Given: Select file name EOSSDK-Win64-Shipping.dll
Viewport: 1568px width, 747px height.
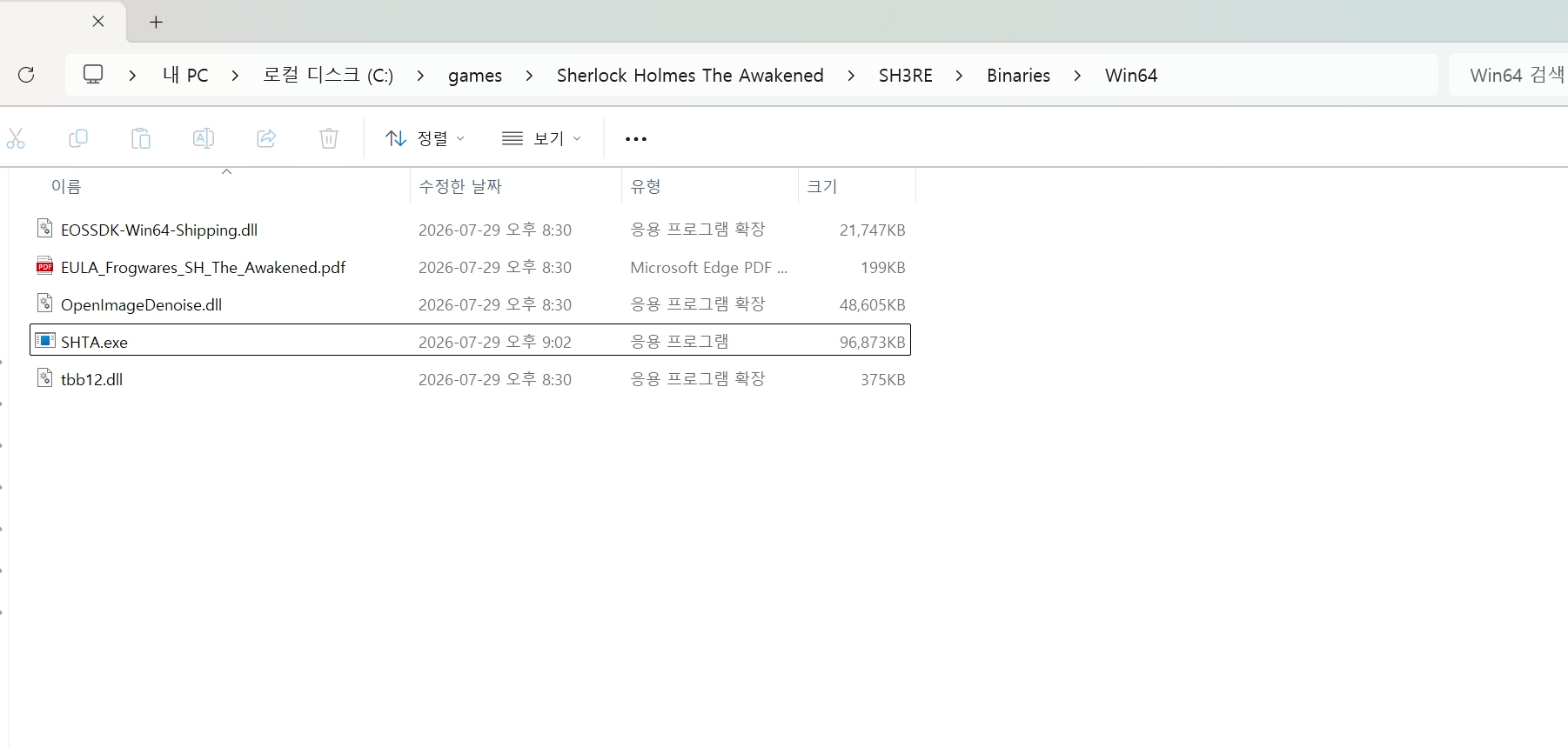Looking at the screenshot, I should click(x=159, y=230).
